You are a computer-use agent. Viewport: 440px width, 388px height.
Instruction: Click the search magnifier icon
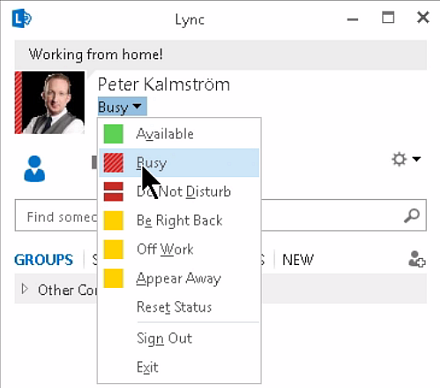tap(412, 215)
